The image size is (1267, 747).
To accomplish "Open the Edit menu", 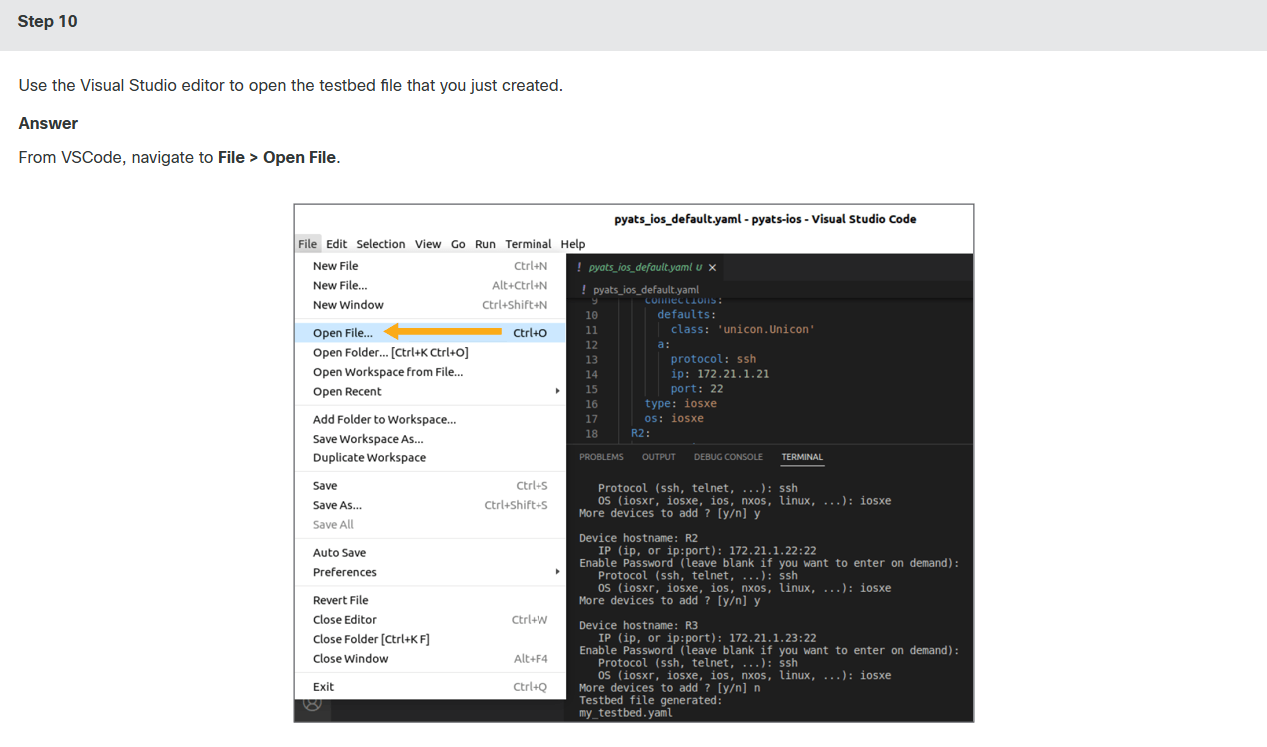I will coord(336,244).
